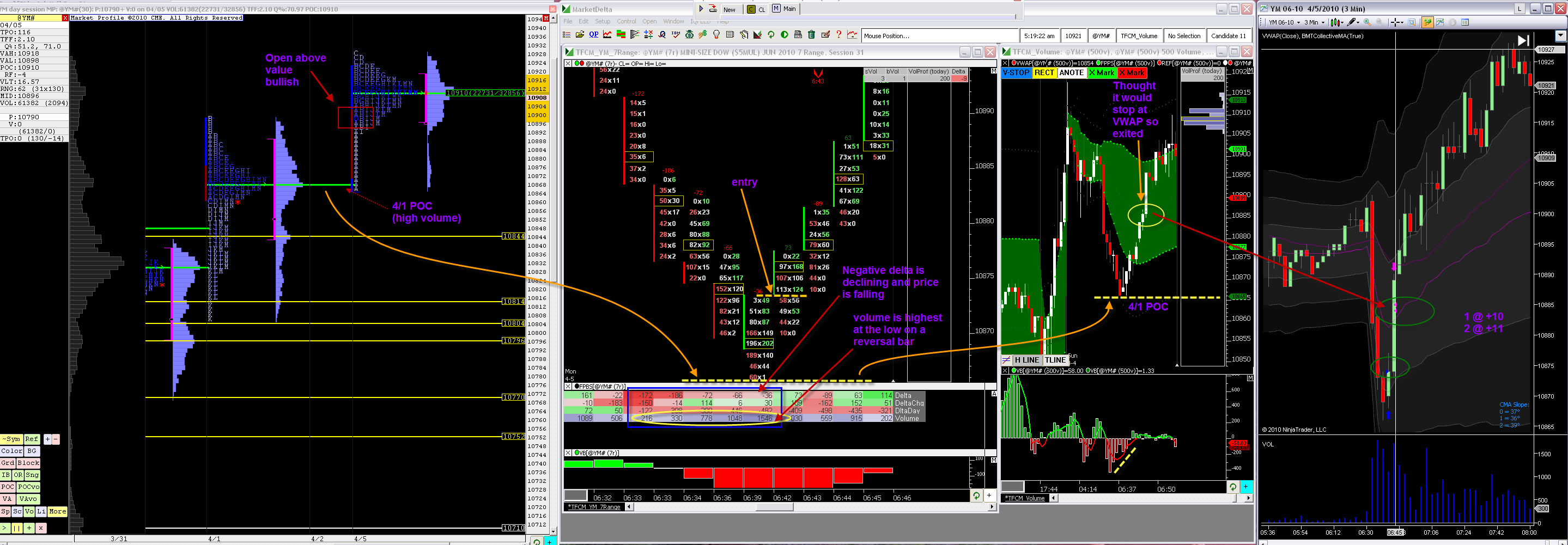Jump to latest bar in NinjaTrader chart
This screenshot has height=545, width=1568.
pyautogui.click(x=1523, y=41)
